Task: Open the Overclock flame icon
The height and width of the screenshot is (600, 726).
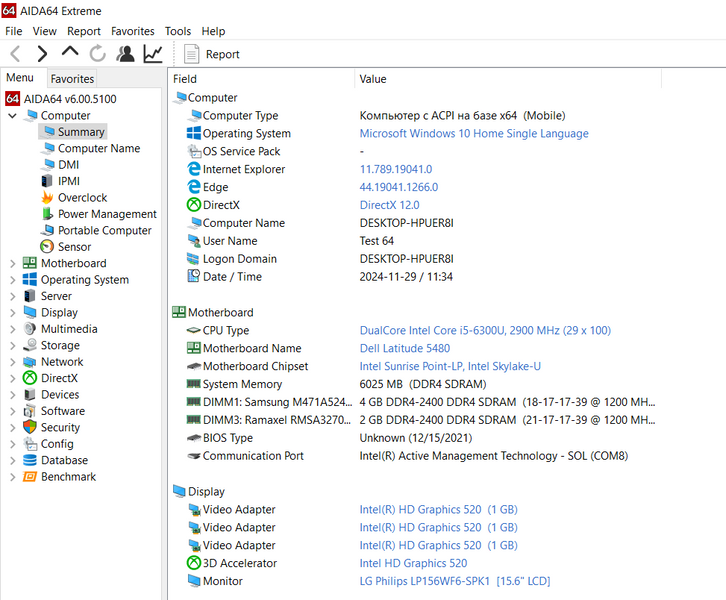Action: point(47,197)
